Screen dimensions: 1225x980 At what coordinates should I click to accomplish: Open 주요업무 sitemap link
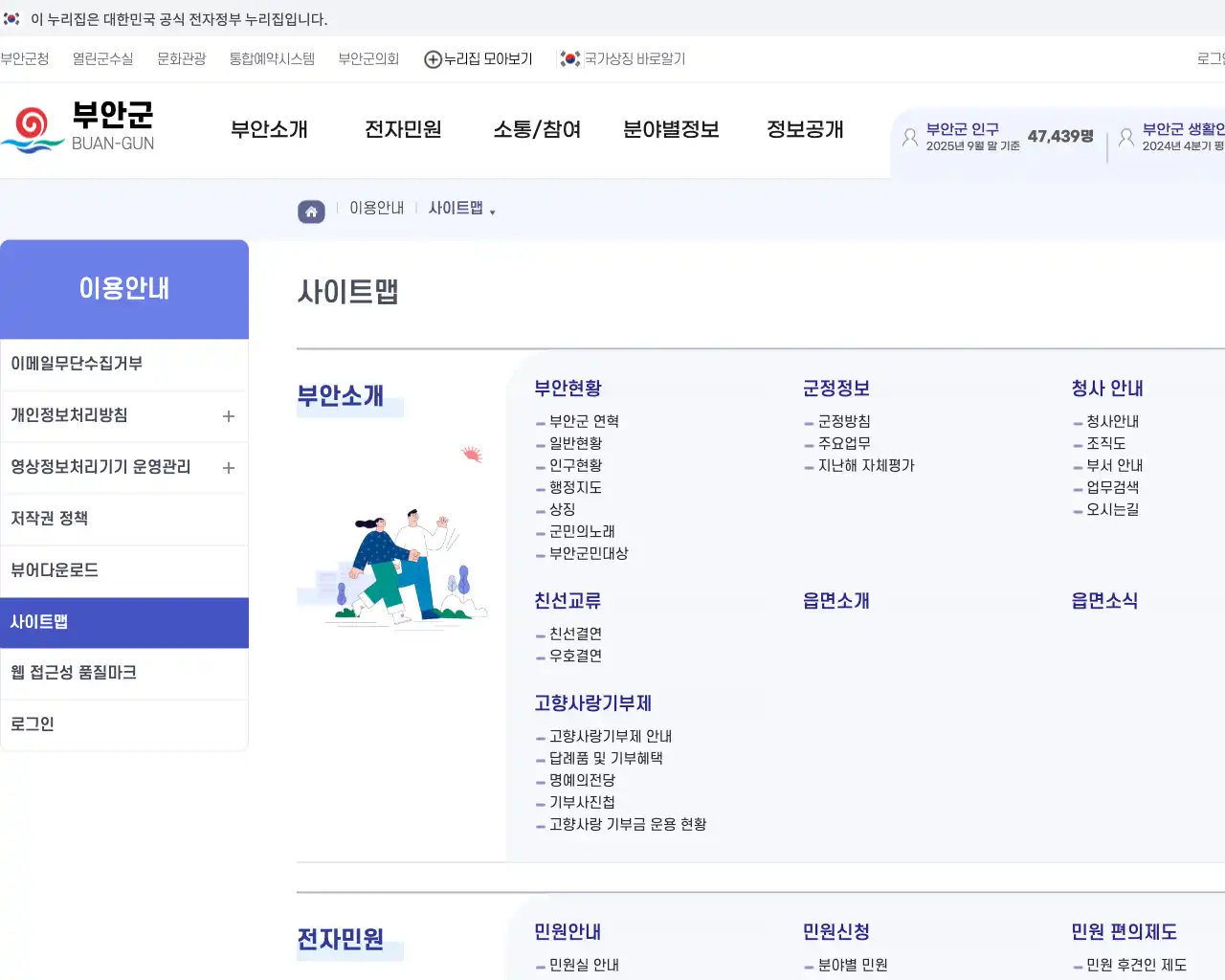click(x=844, y=443)
